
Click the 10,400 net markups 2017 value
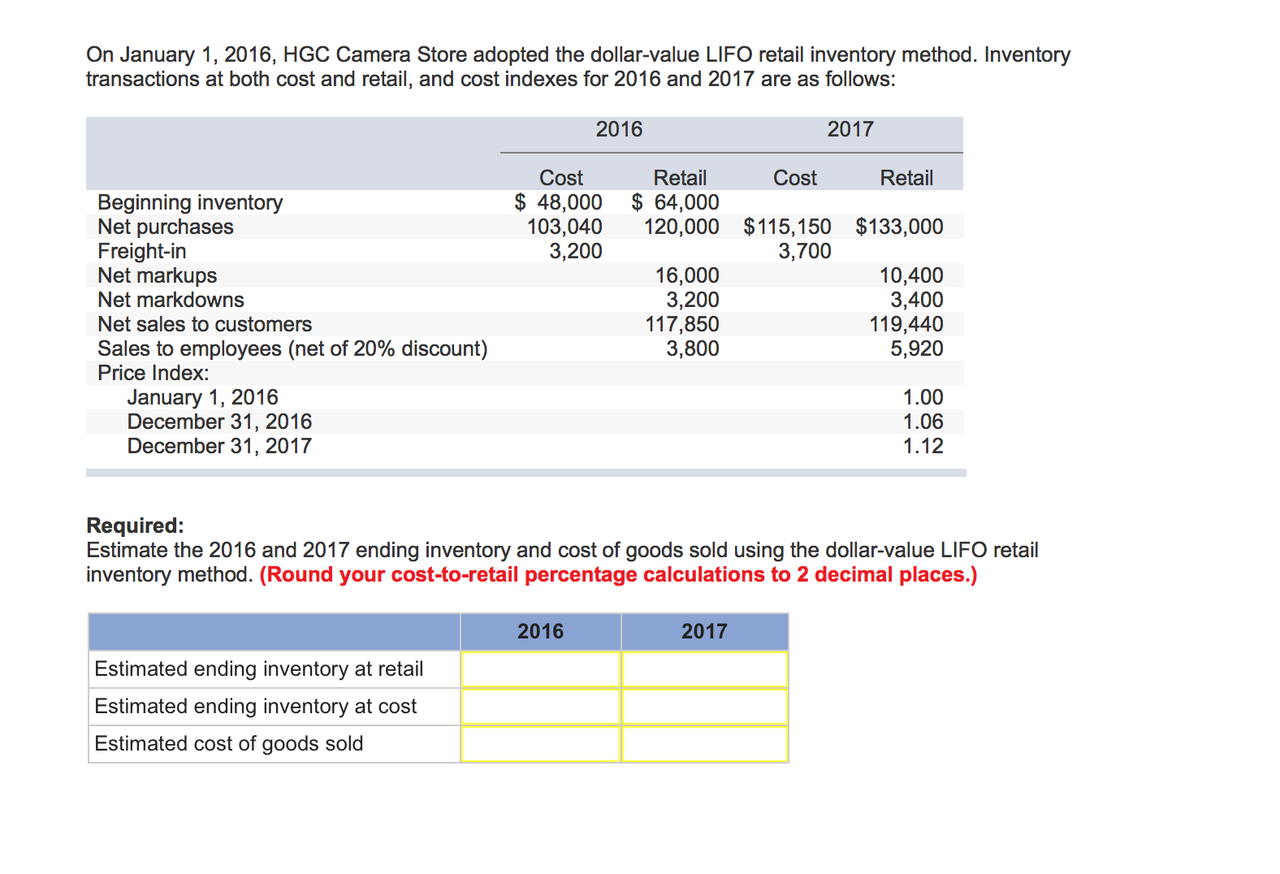pos(911,275)
